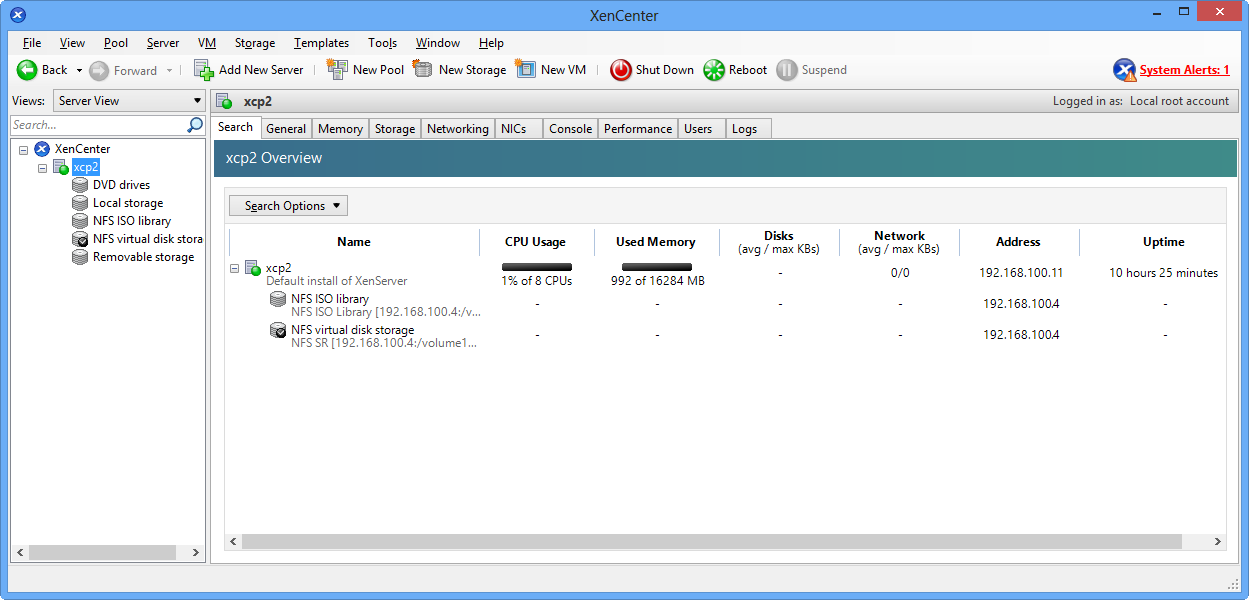Select NFS virtual disk storage tree item

click(x=148, y=239)
